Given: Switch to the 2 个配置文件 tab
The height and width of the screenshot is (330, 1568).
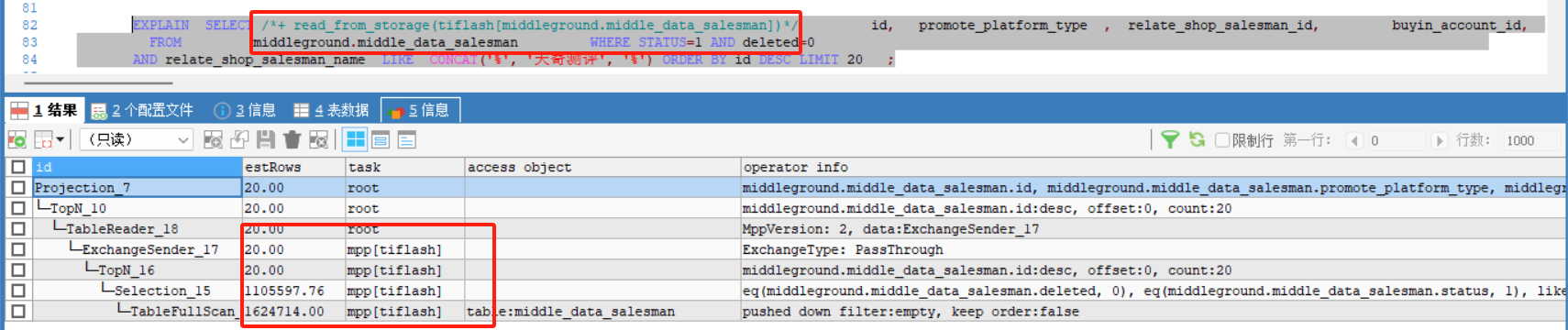Looking at the screenshot, I should 143,110.
